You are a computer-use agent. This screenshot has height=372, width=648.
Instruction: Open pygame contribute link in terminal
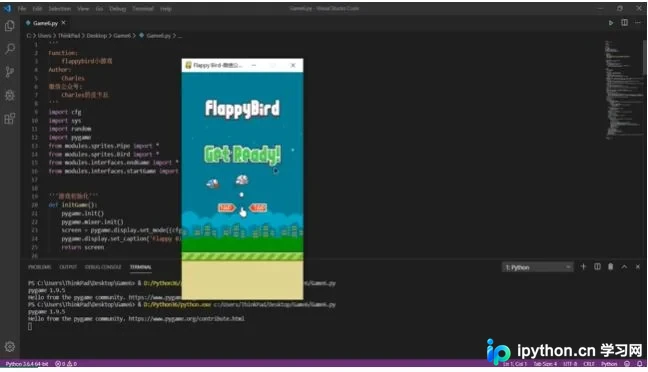186,319
